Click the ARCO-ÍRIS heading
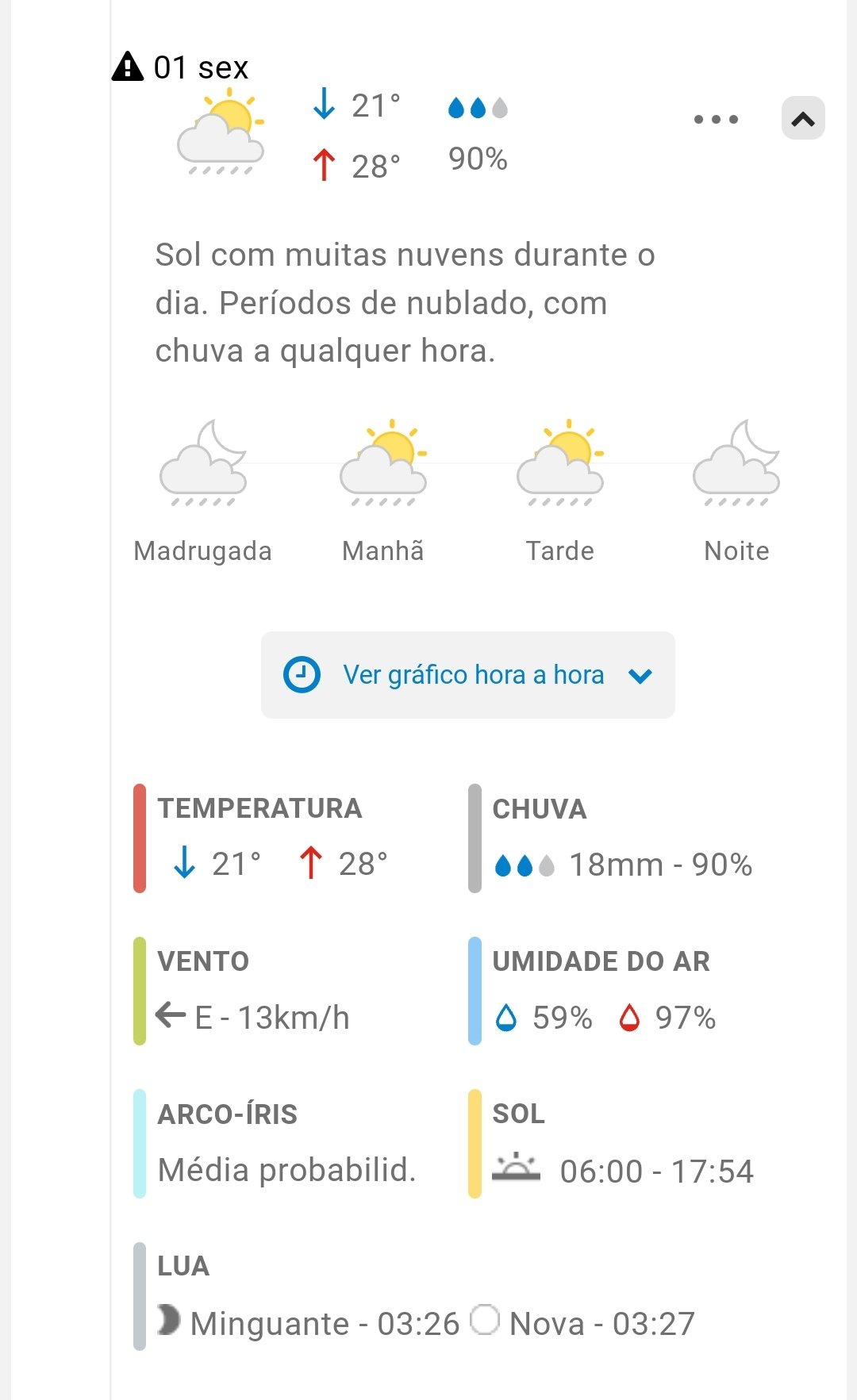Viewport: 857px width, 1400px height. click(x=228, y=1114)
